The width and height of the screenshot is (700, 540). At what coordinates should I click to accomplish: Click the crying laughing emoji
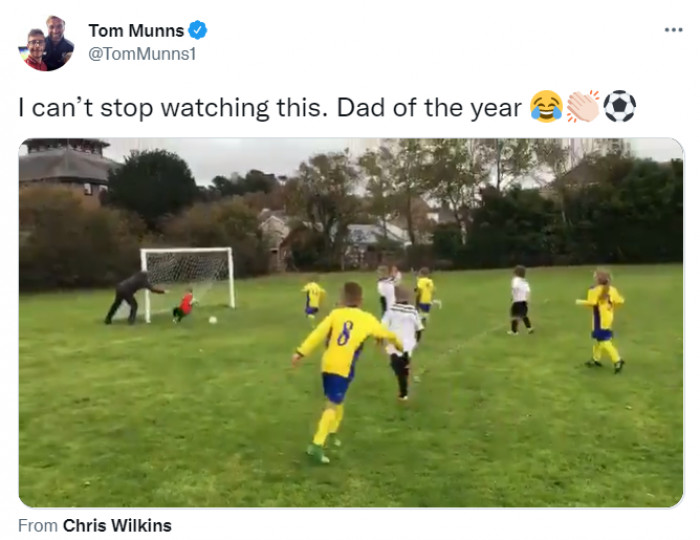click(x=546, y=106)
